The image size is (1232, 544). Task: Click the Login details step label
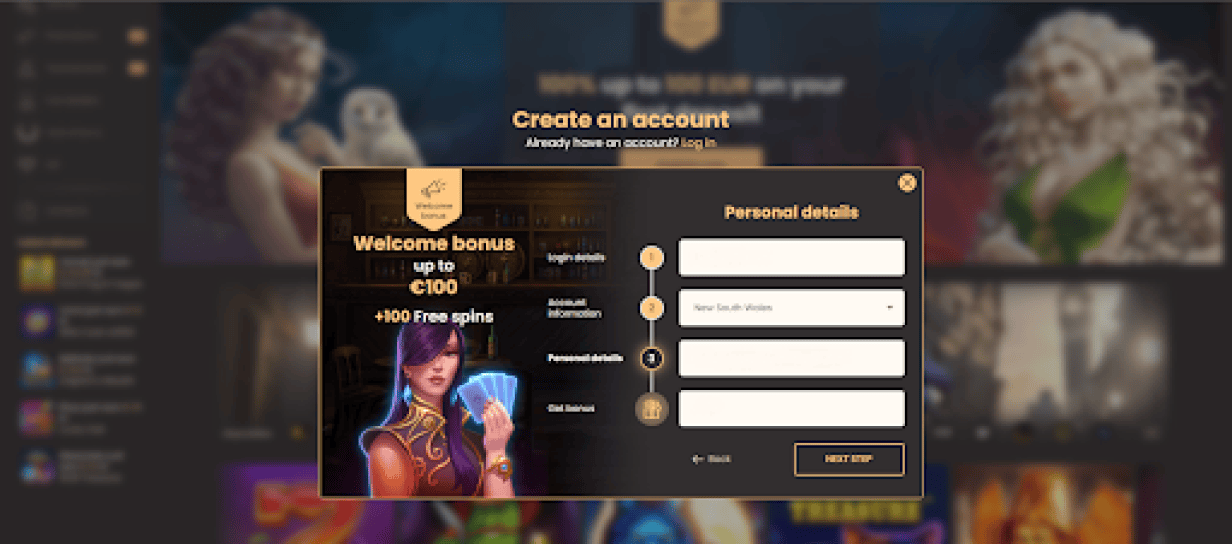point(577,258)
